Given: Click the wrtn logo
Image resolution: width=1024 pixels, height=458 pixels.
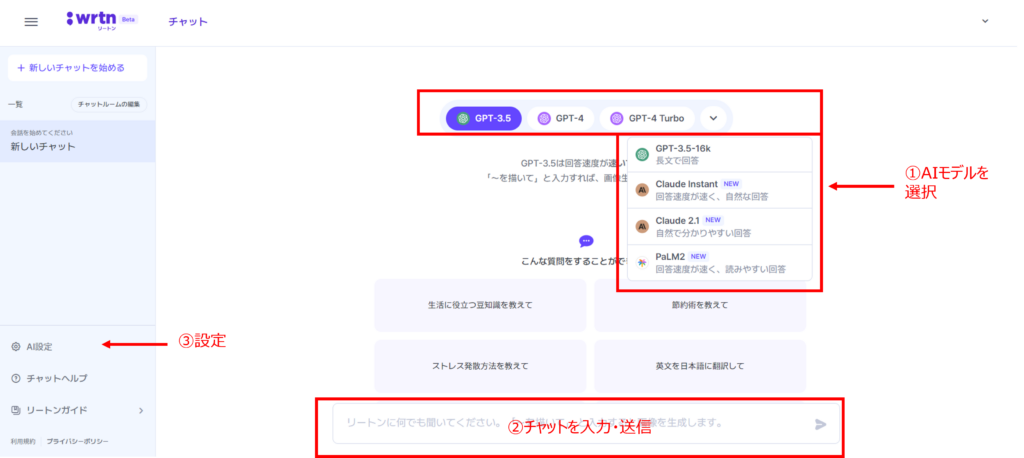Looking at the screenshot, I should tap(91, 21).
